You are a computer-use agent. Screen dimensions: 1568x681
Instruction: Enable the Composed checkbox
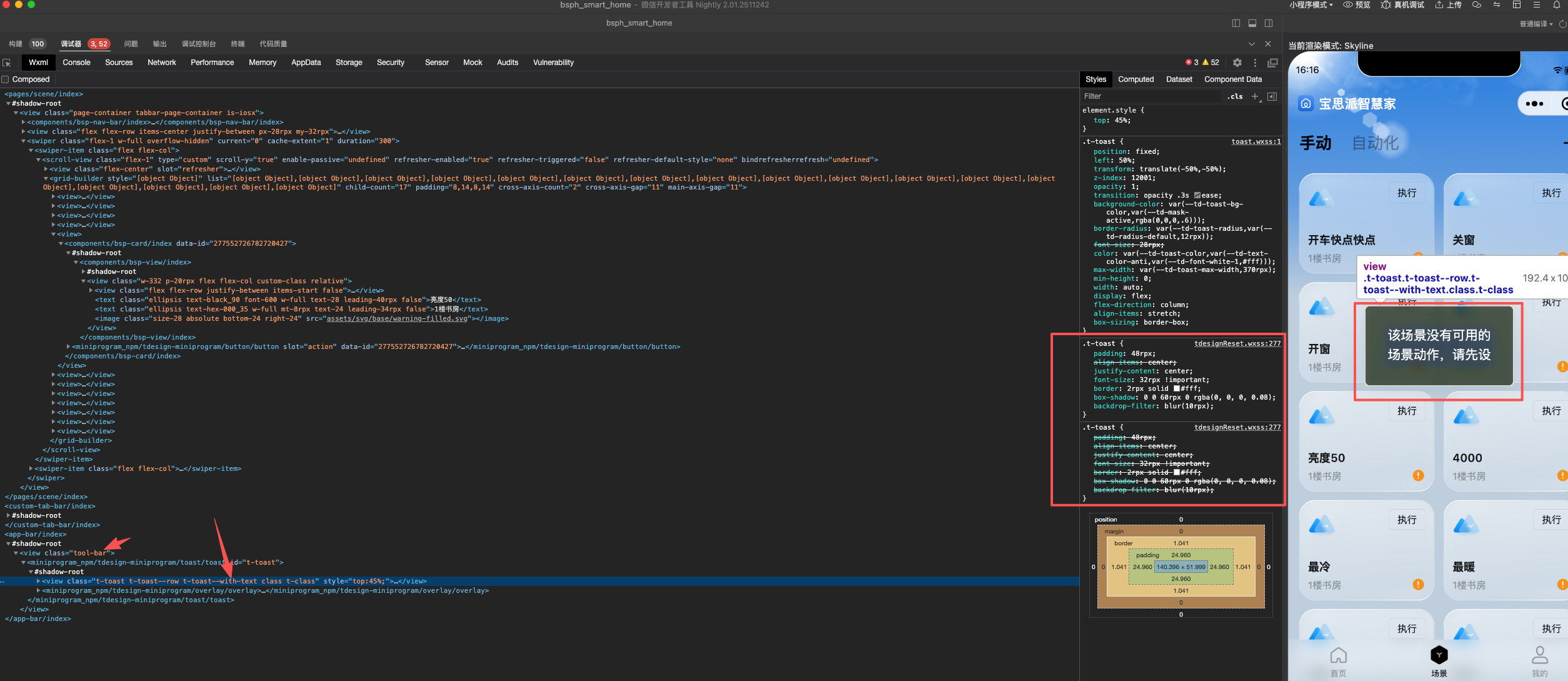[6, 79]
